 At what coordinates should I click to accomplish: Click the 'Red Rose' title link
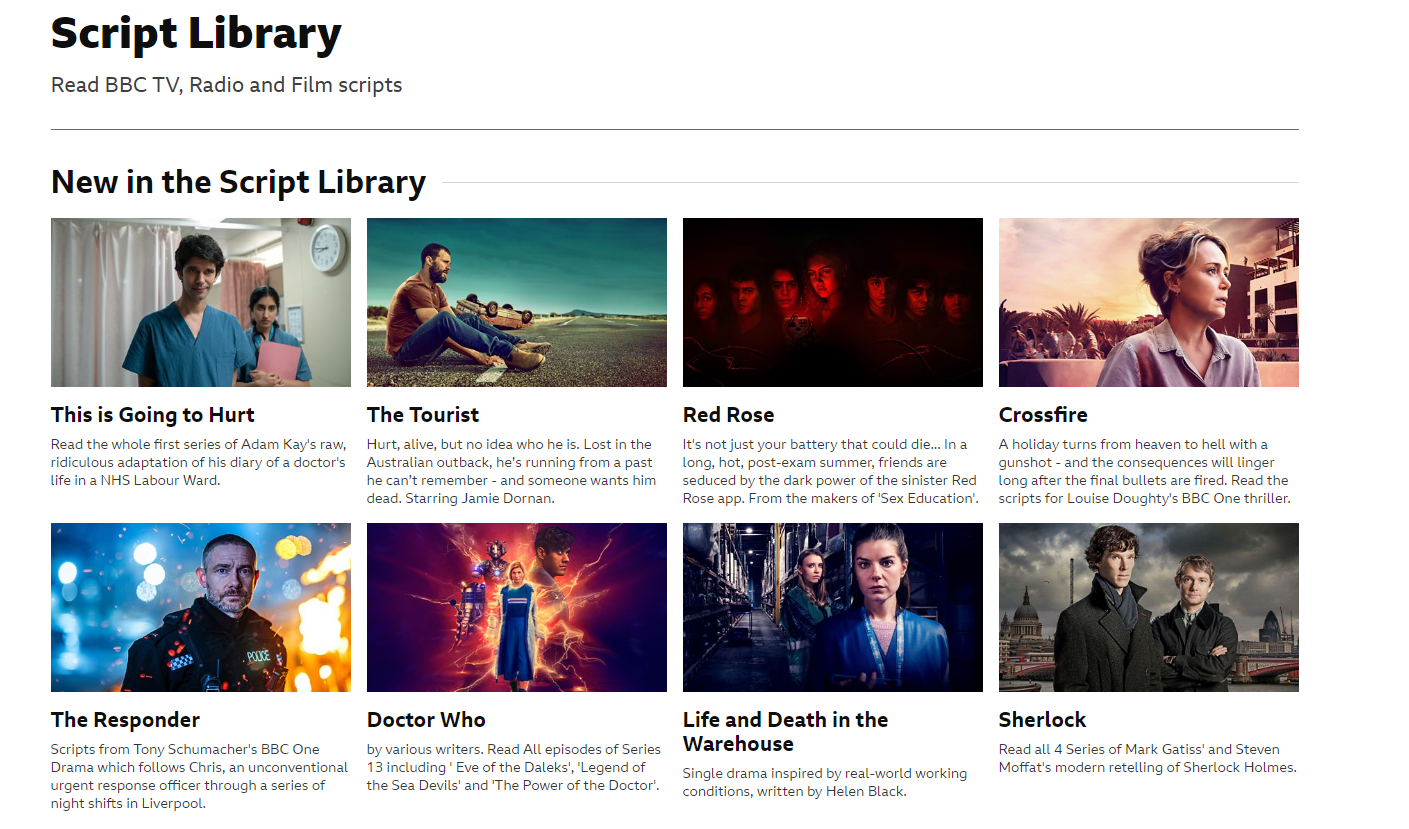point(729,415)
